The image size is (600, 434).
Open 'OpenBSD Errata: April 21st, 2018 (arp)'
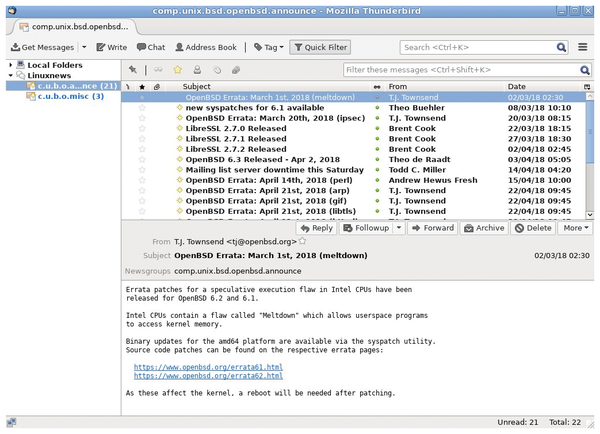coord(267,191)
